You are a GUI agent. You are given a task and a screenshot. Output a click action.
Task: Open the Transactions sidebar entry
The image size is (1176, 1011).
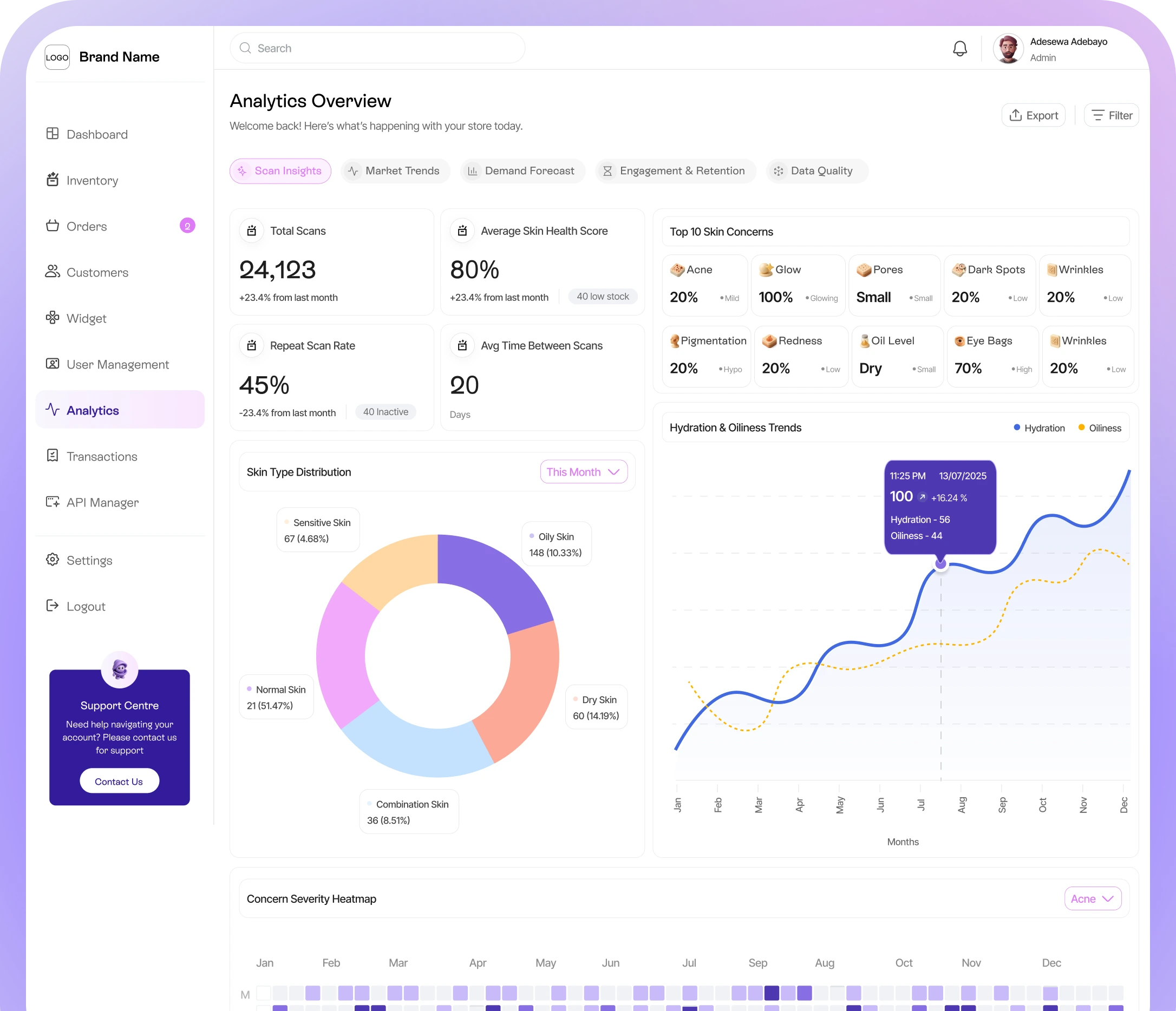(102, 457)
